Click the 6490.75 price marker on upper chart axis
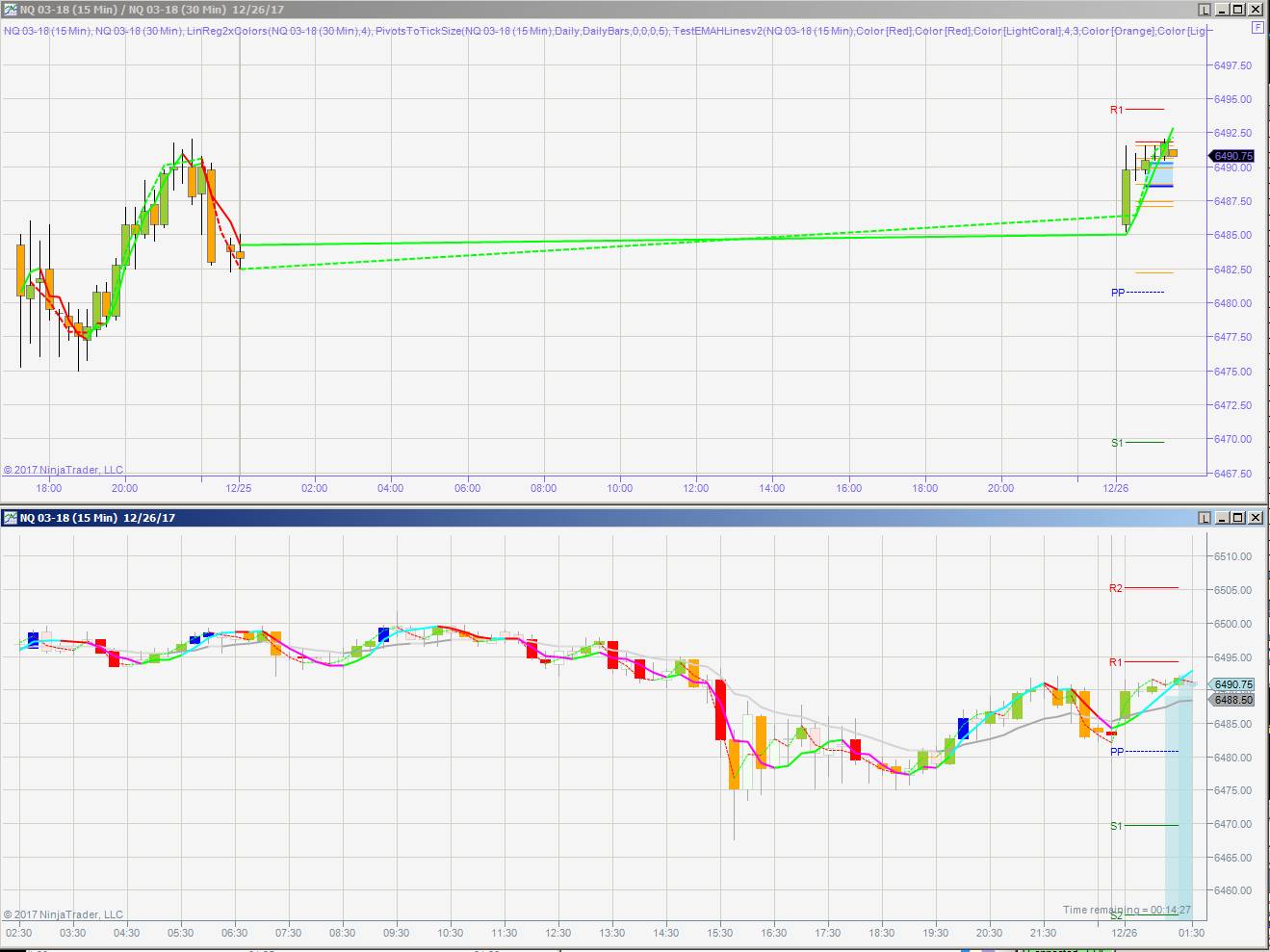The height and width of the screenshot is (952, 1270). pos(1233,156)
